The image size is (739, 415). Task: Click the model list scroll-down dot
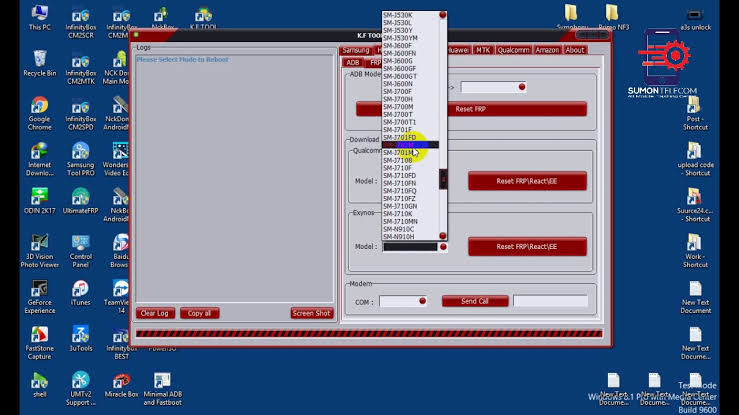(x=443, y=236)
